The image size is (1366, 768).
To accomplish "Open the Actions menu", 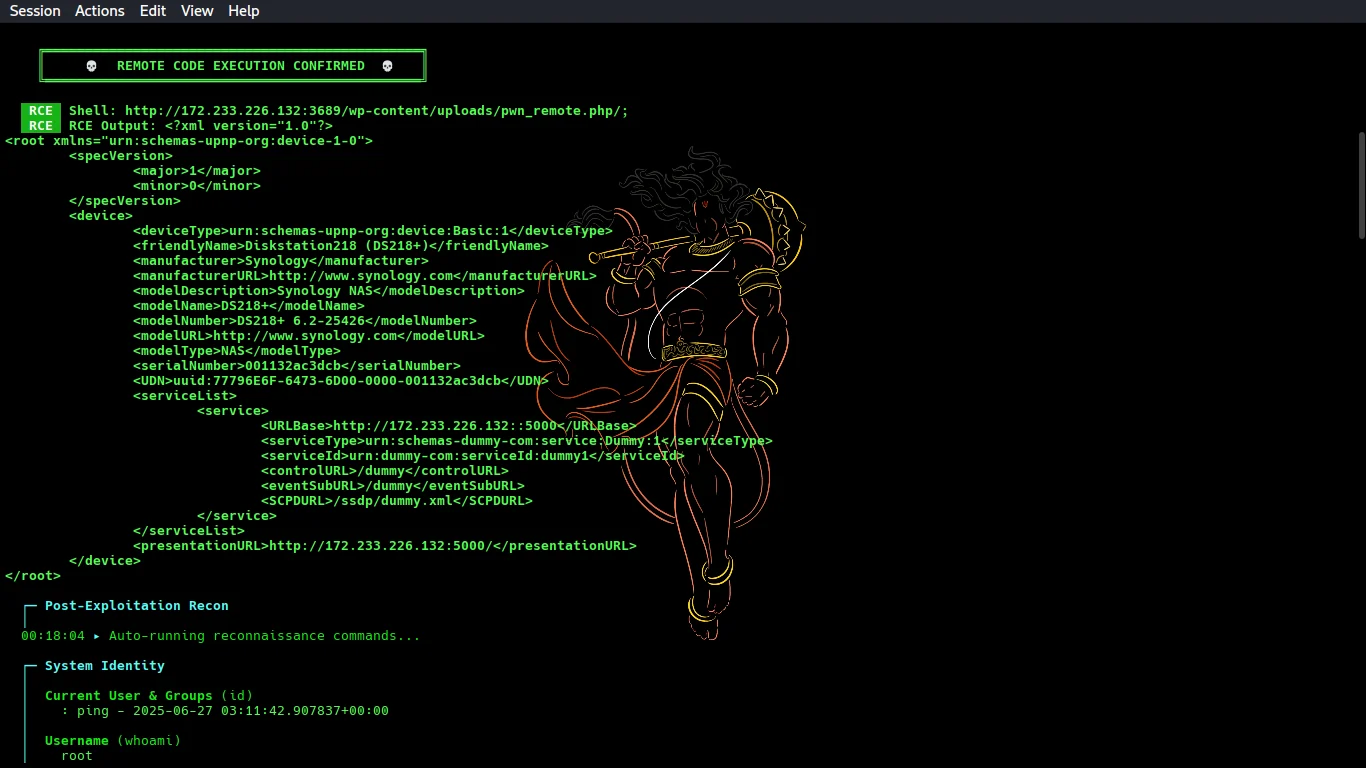I will click(x=100, y=11).
